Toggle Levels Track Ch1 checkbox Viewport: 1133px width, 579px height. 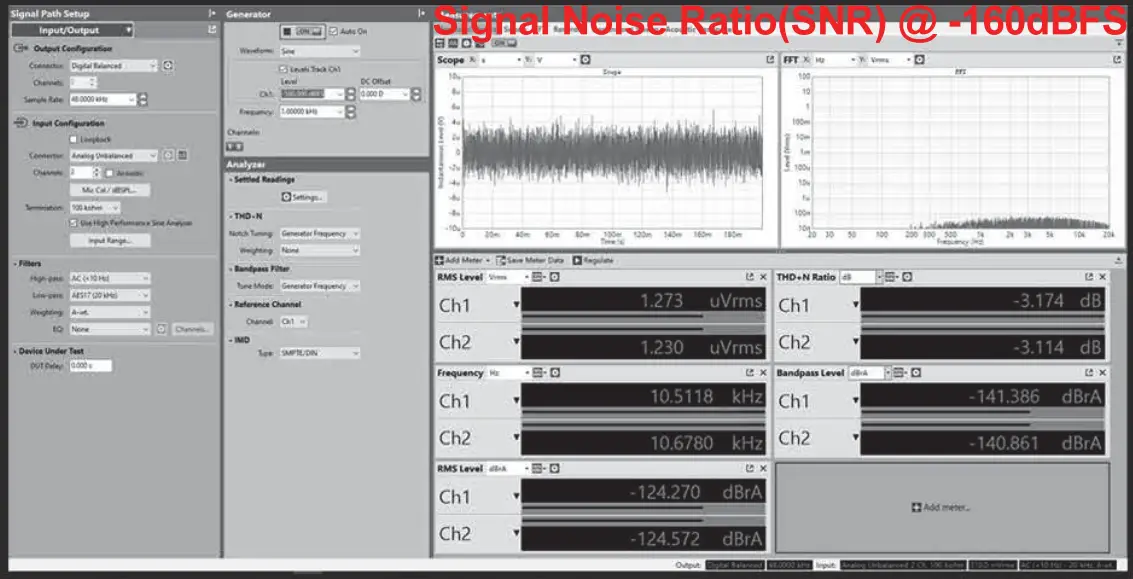[284, 69]
